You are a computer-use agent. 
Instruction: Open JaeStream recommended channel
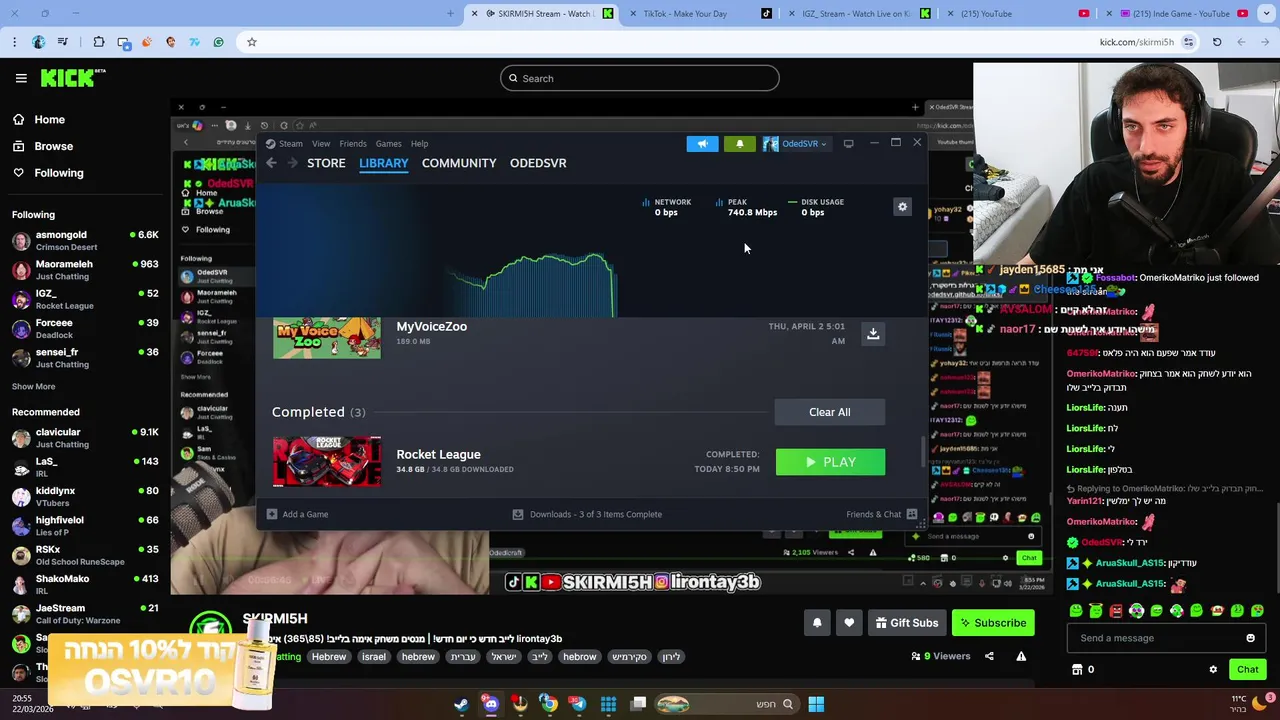point(85,614)
